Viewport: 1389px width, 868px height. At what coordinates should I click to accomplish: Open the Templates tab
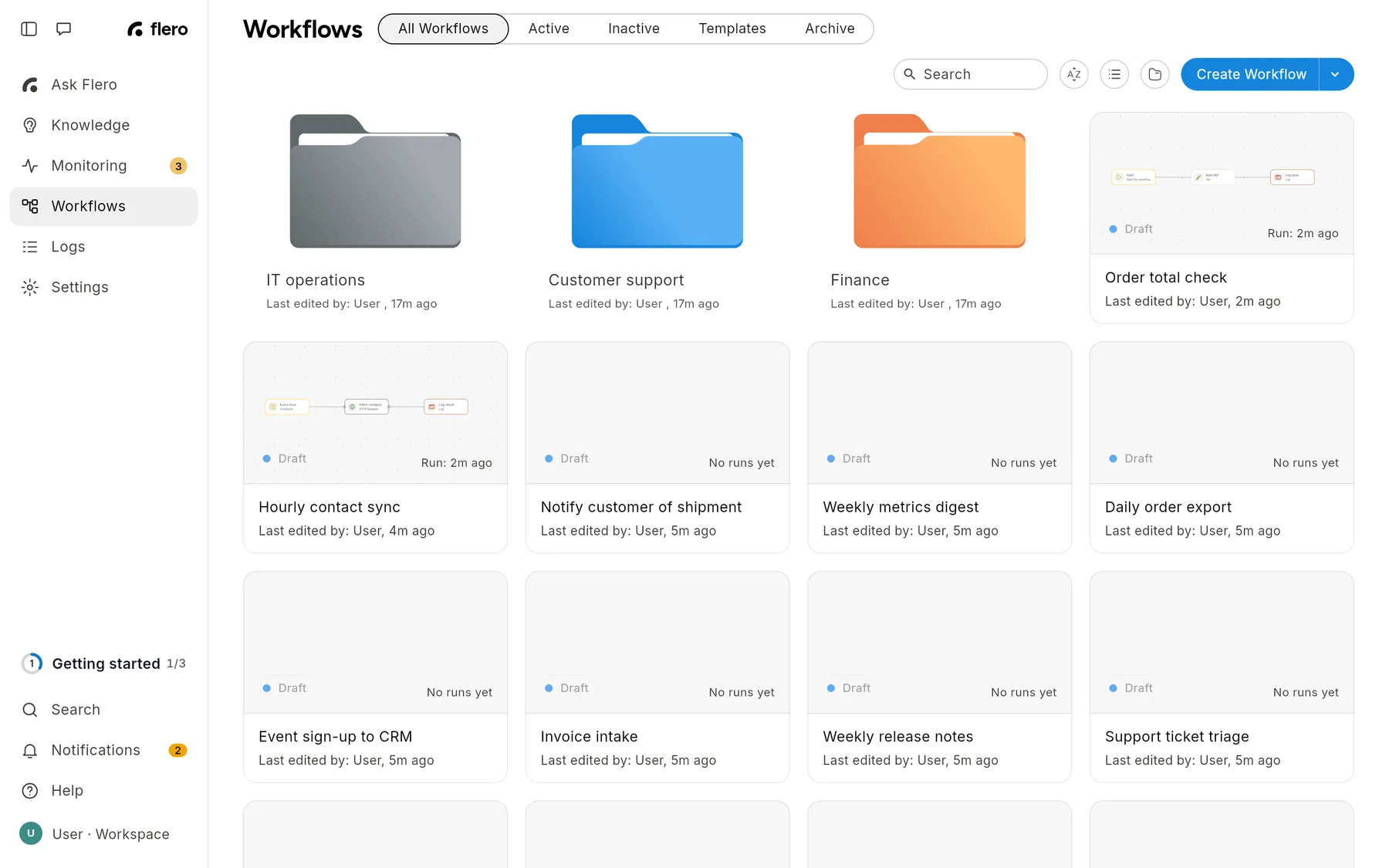(x=732, y=29)
